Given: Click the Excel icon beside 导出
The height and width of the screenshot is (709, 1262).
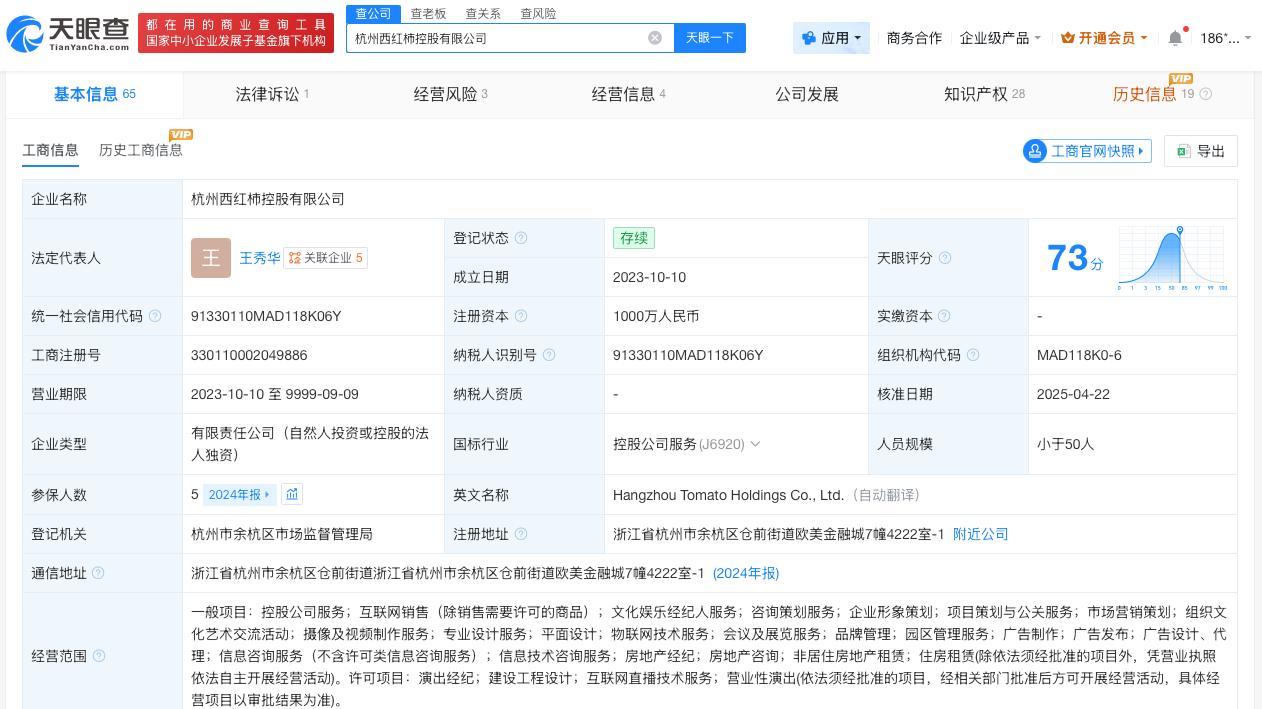Looking at the screenshot, I should [x=1184, y=151].
